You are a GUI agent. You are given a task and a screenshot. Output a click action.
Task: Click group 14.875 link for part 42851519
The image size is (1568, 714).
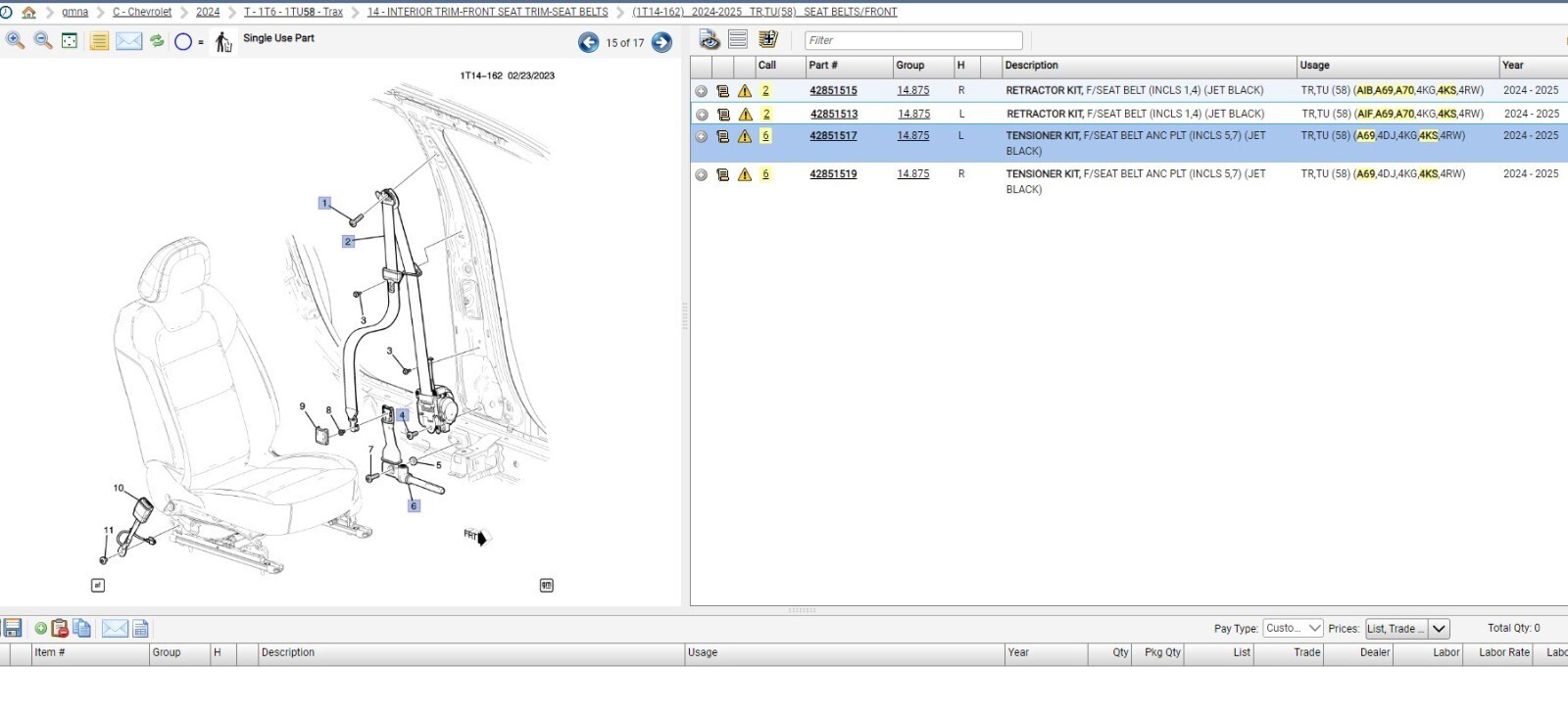pyautogui.click(x=912, y=174)
